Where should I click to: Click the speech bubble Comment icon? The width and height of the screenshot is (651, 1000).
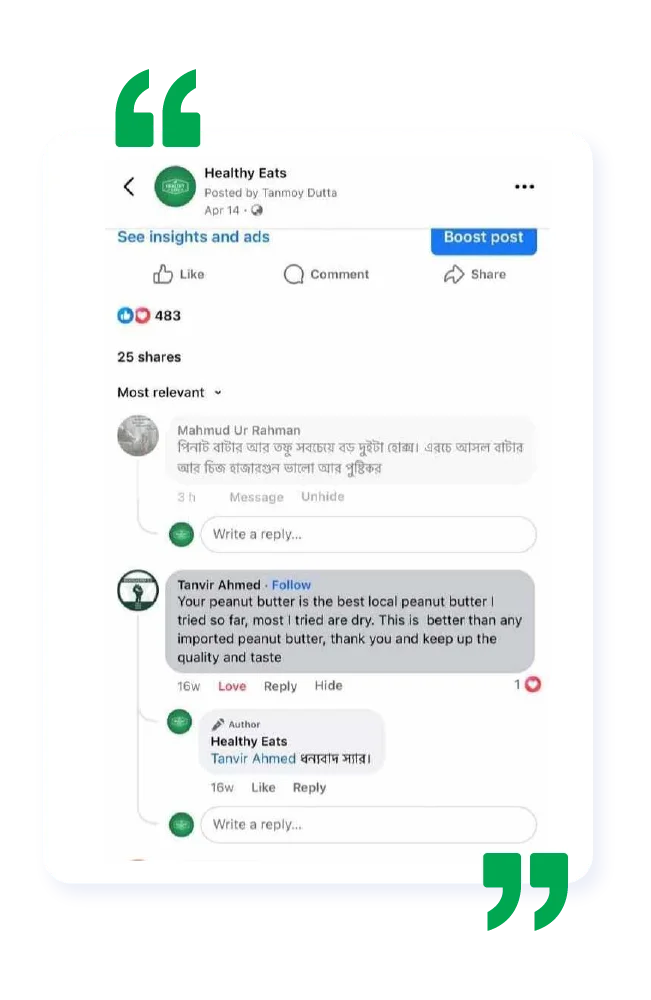coord(293,274)
